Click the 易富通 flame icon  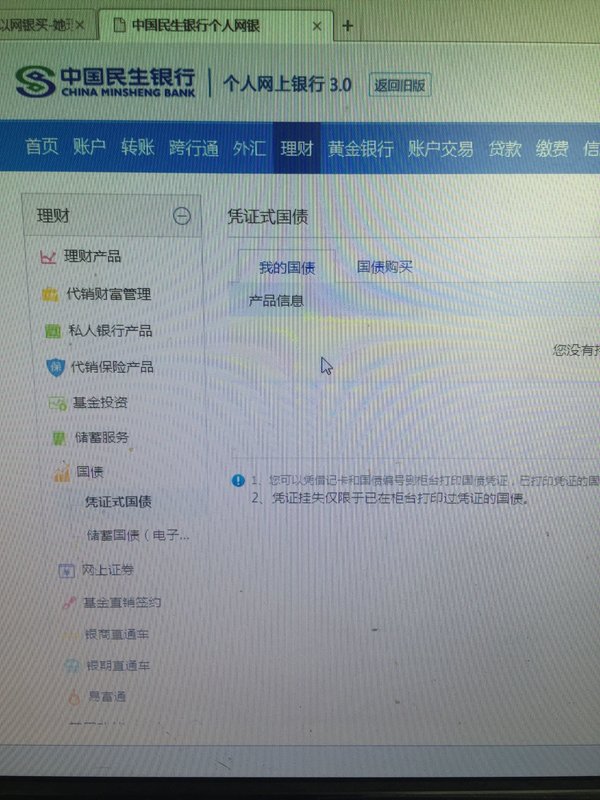74,697
